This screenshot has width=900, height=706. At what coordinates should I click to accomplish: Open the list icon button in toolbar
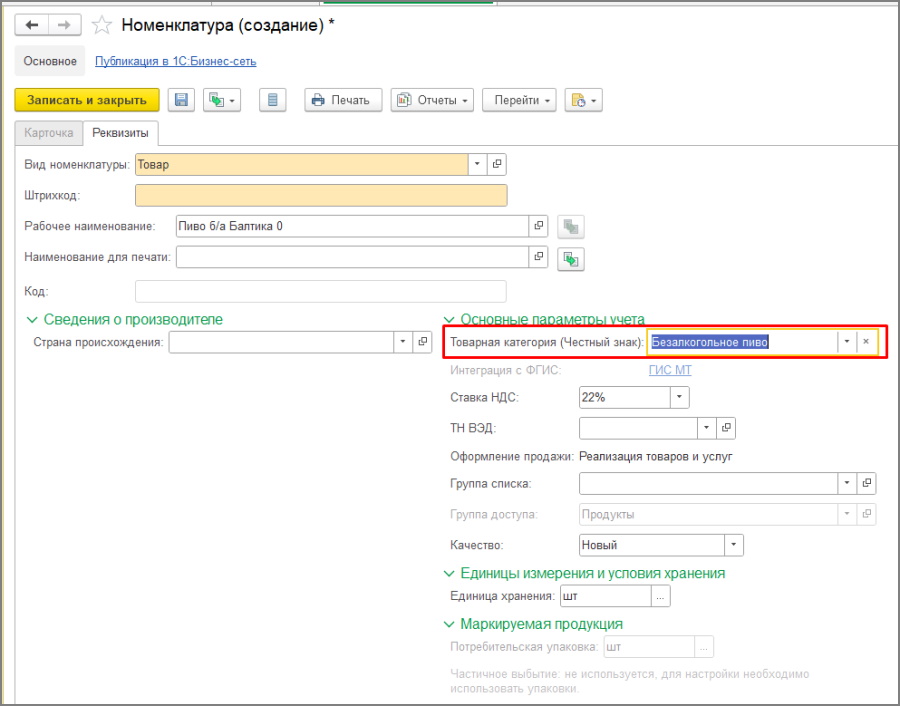pos(273,100)
